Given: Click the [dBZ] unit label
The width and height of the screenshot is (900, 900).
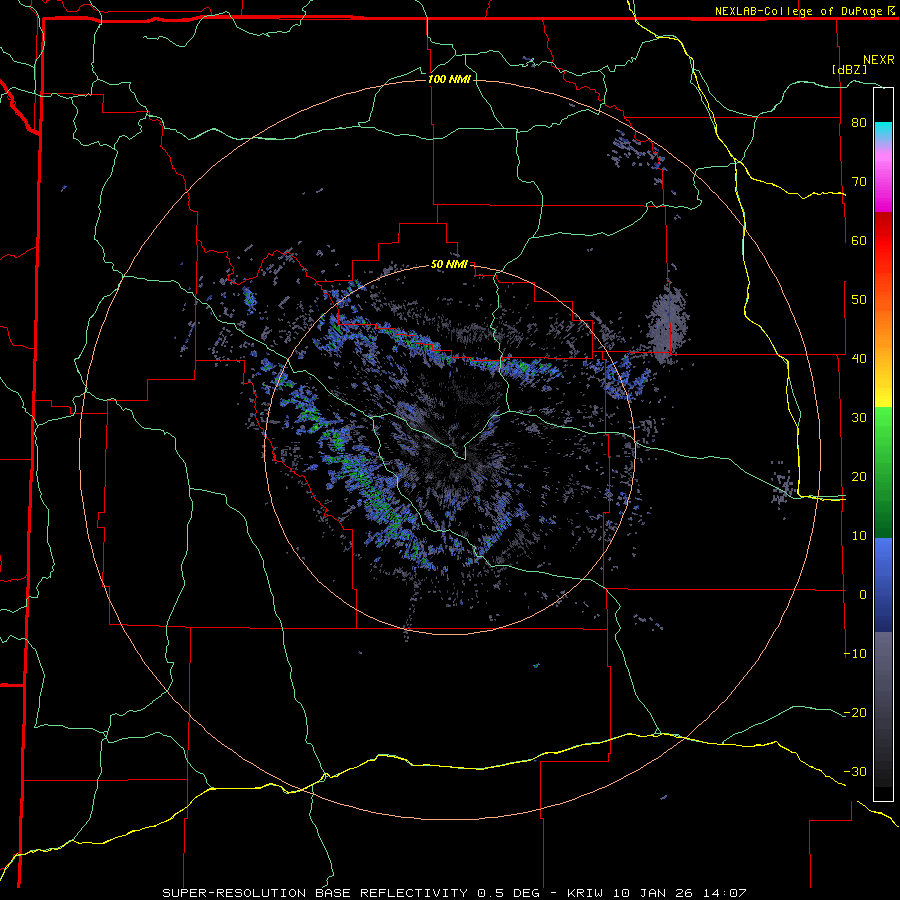Looking at the screenshot, I should click(849, 69).
